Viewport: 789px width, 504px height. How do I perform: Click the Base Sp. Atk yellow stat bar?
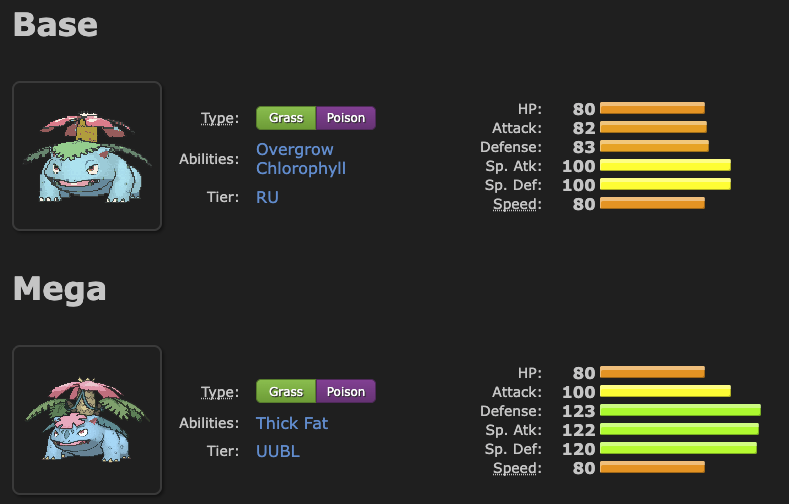pyautogui.click(x=665, y=165)
